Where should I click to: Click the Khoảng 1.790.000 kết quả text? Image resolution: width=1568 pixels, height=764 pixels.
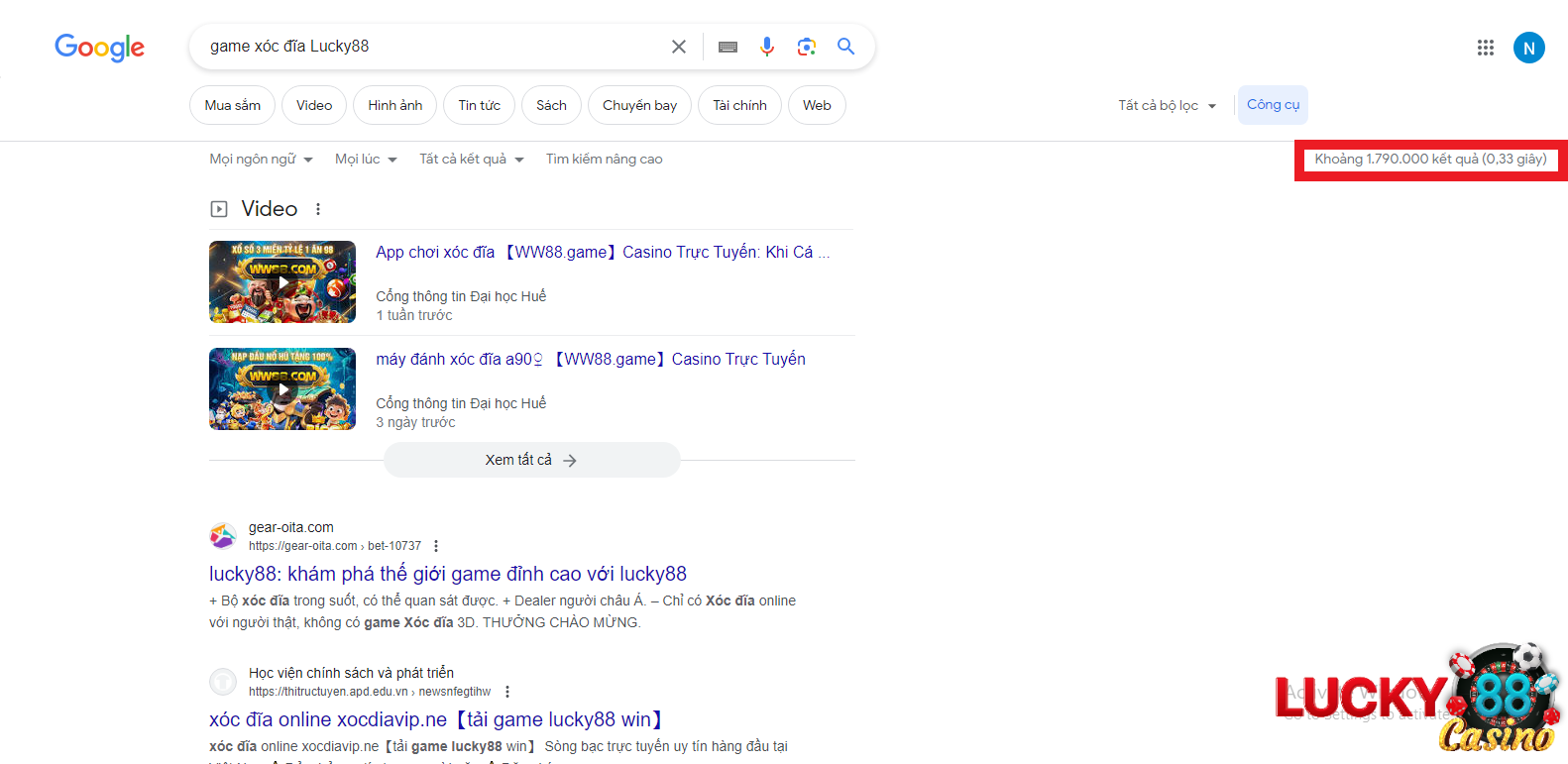point(1431,159)
